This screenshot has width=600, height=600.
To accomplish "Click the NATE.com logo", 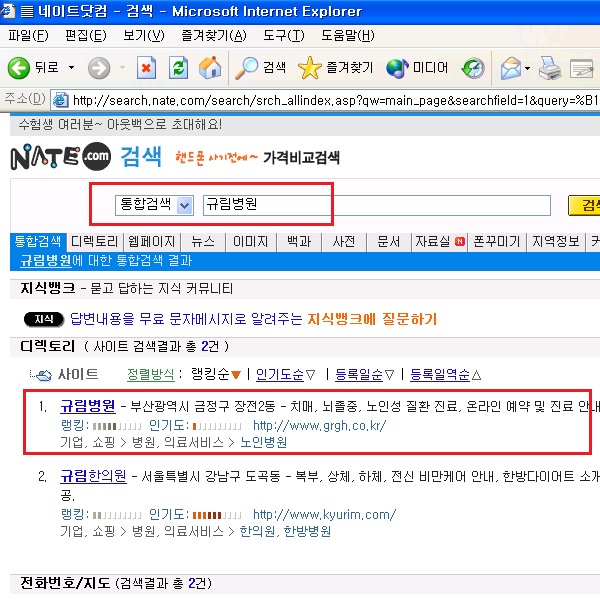I will (x=60, y=158).
